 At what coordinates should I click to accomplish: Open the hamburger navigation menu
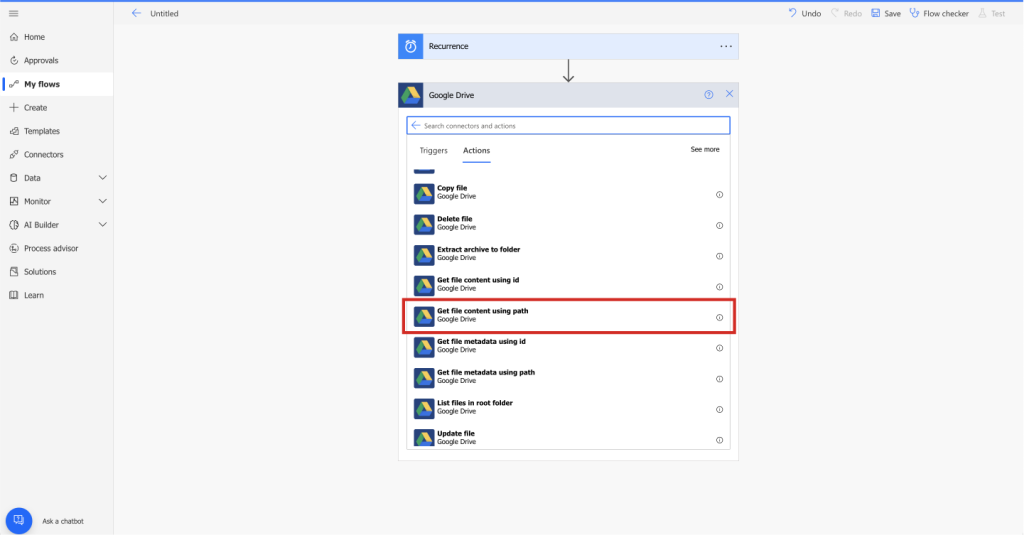coord(14,13)
